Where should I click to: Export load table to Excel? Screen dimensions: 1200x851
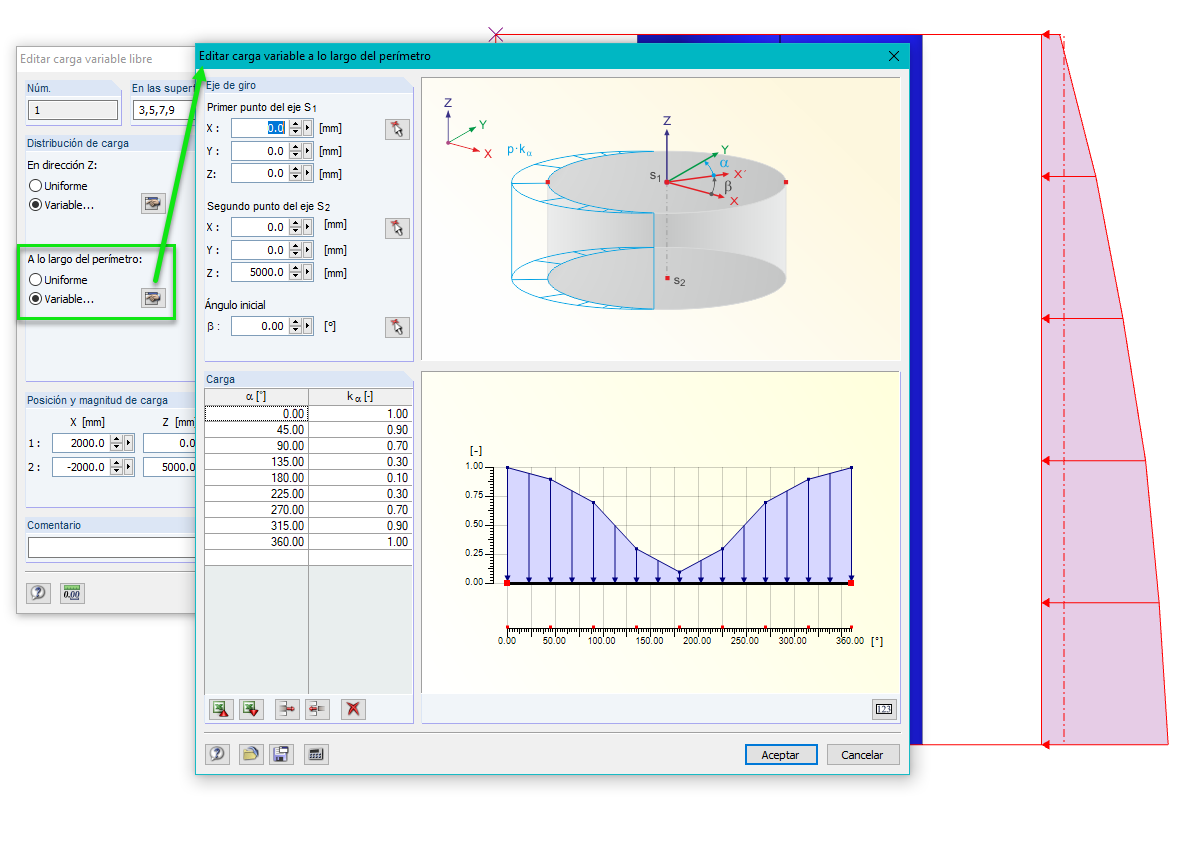pyautogui.click(x=221, y=709)
